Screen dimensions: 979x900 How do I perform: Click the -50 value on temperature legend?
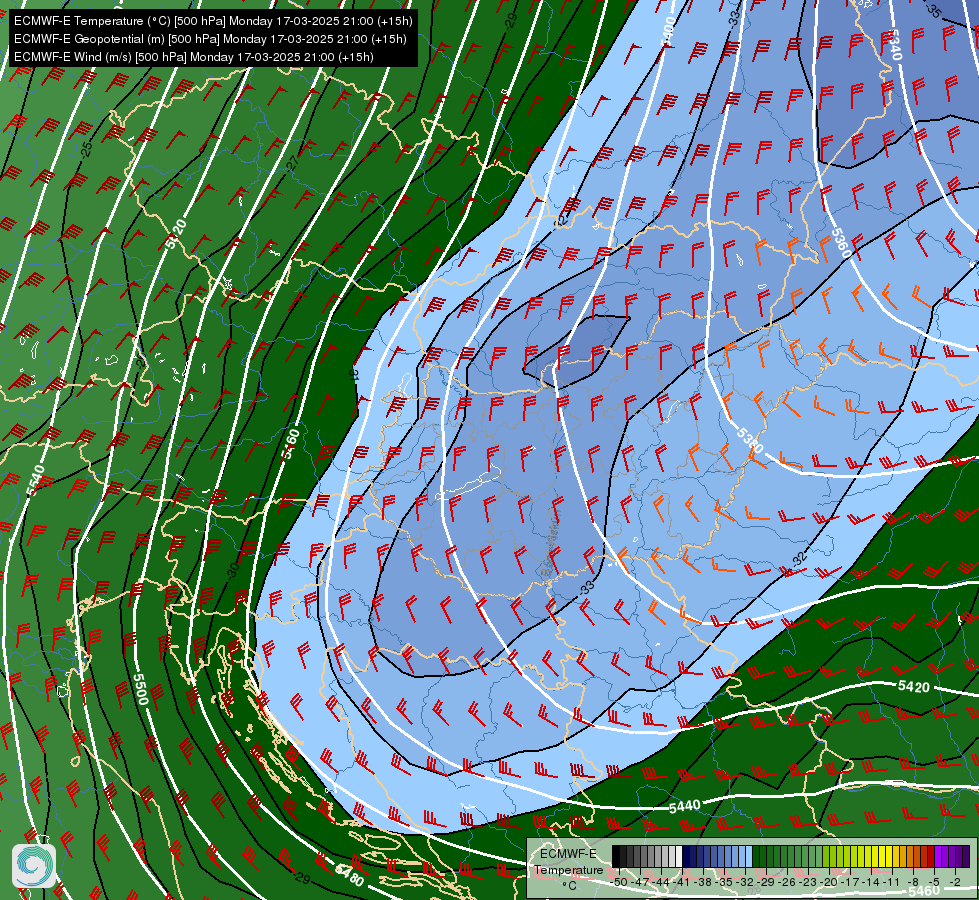620,882
